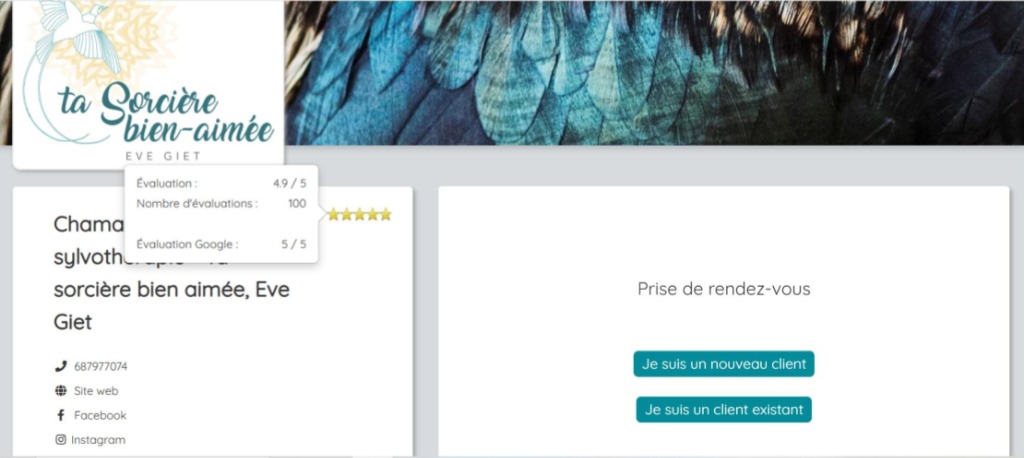Click the sorcière bien aimée, Eve Giet title
The width and height of the screenshot is (1024, 458).
(x=172, y=306)
